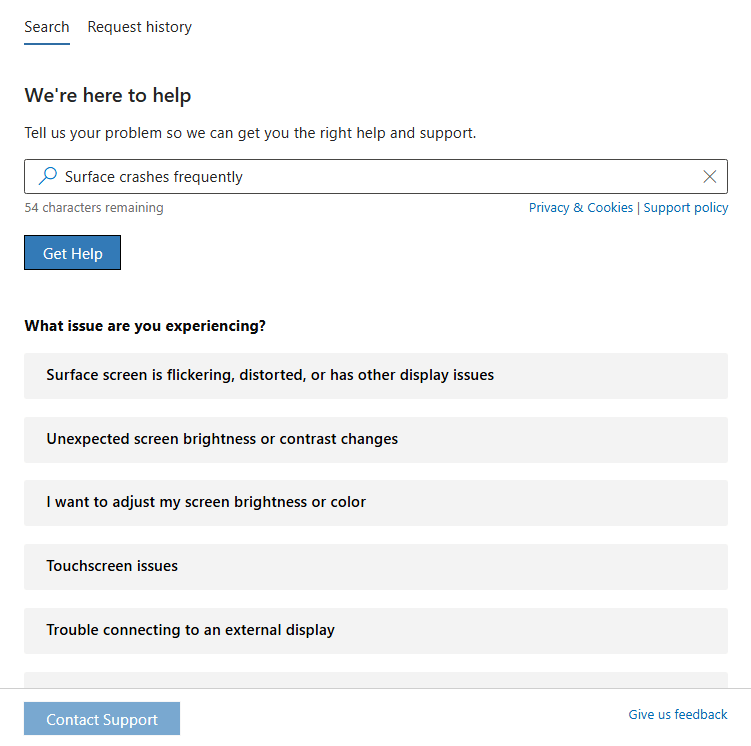Open the Privacy & Cookies link

click(580, 208)
